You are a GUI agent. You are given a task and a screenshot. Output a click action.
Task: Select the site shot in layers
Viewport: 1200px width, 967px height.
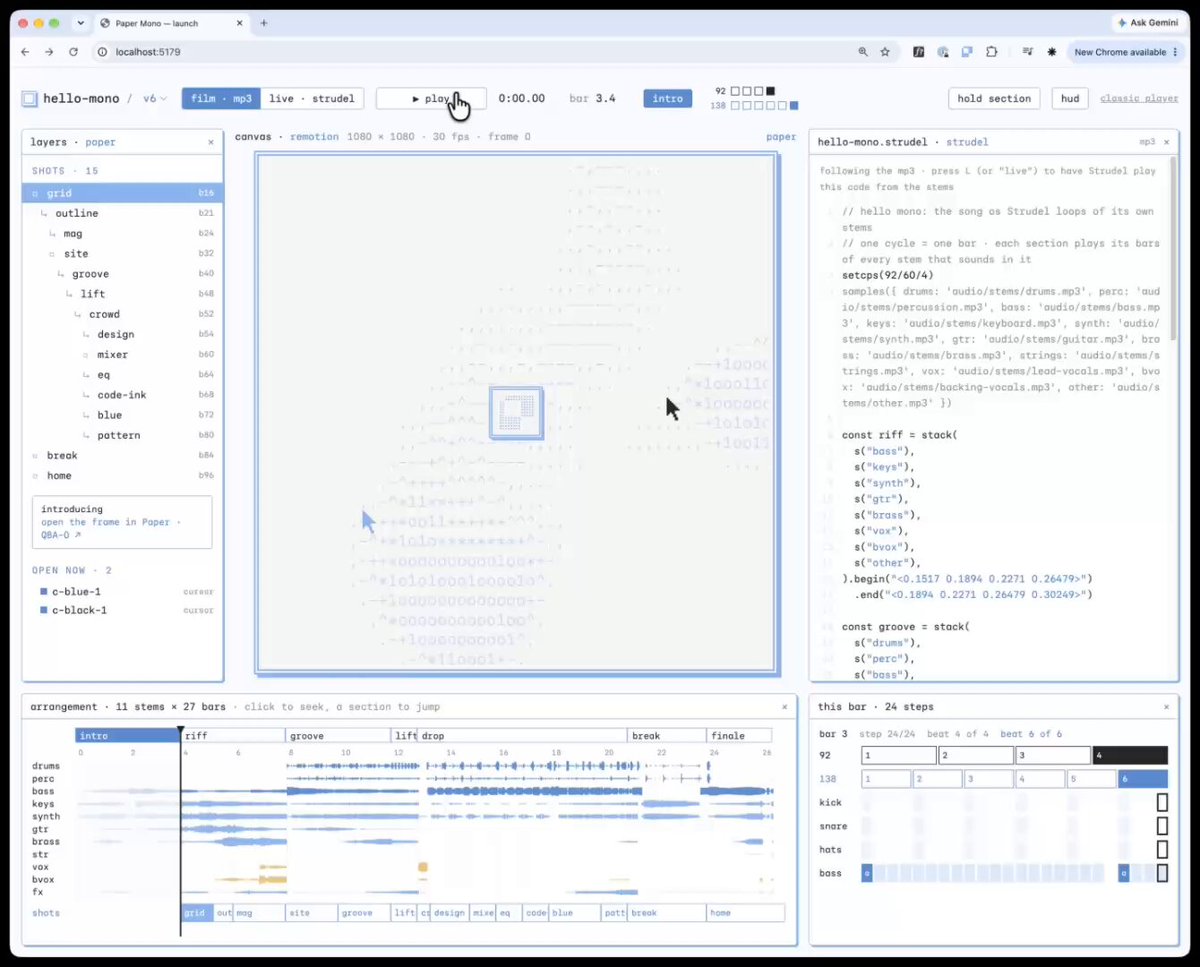click(123, 254)
